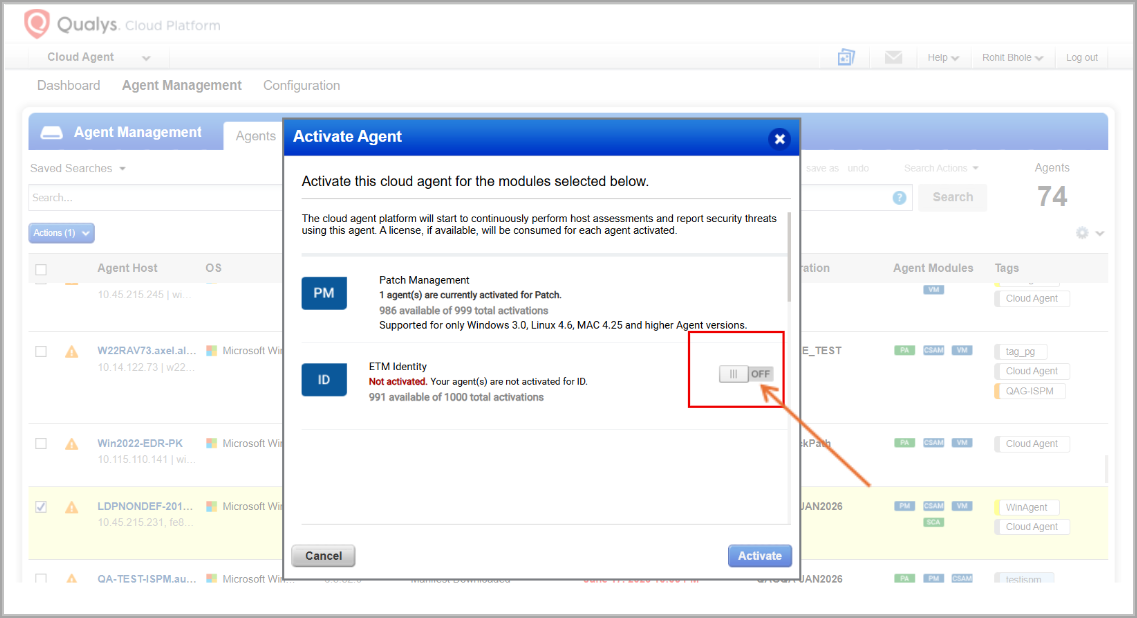Open the Actions (1) dropdown
This screenshot has width=1137, height=618.
(62, 233)
